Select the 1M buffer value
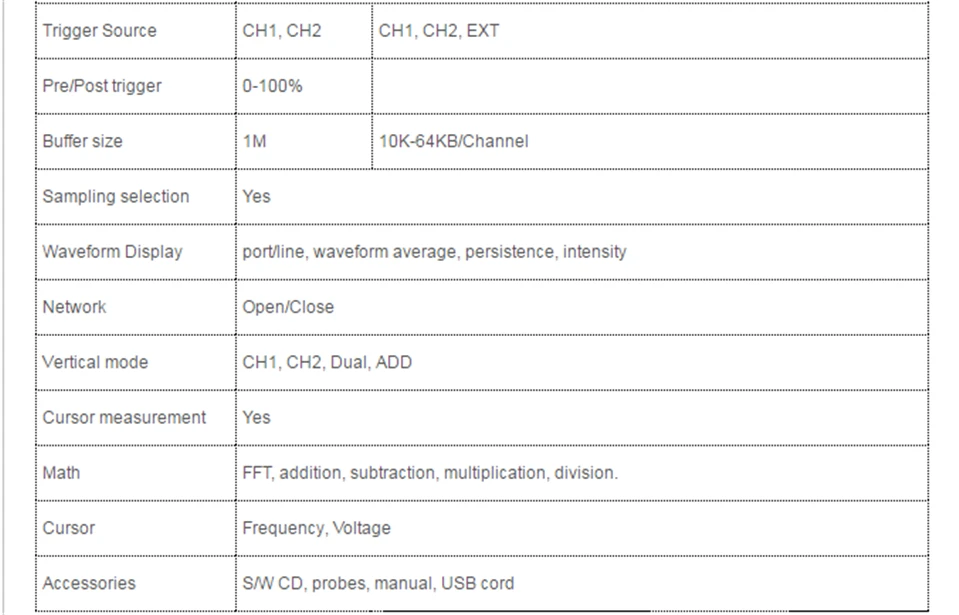 point(254,141)
